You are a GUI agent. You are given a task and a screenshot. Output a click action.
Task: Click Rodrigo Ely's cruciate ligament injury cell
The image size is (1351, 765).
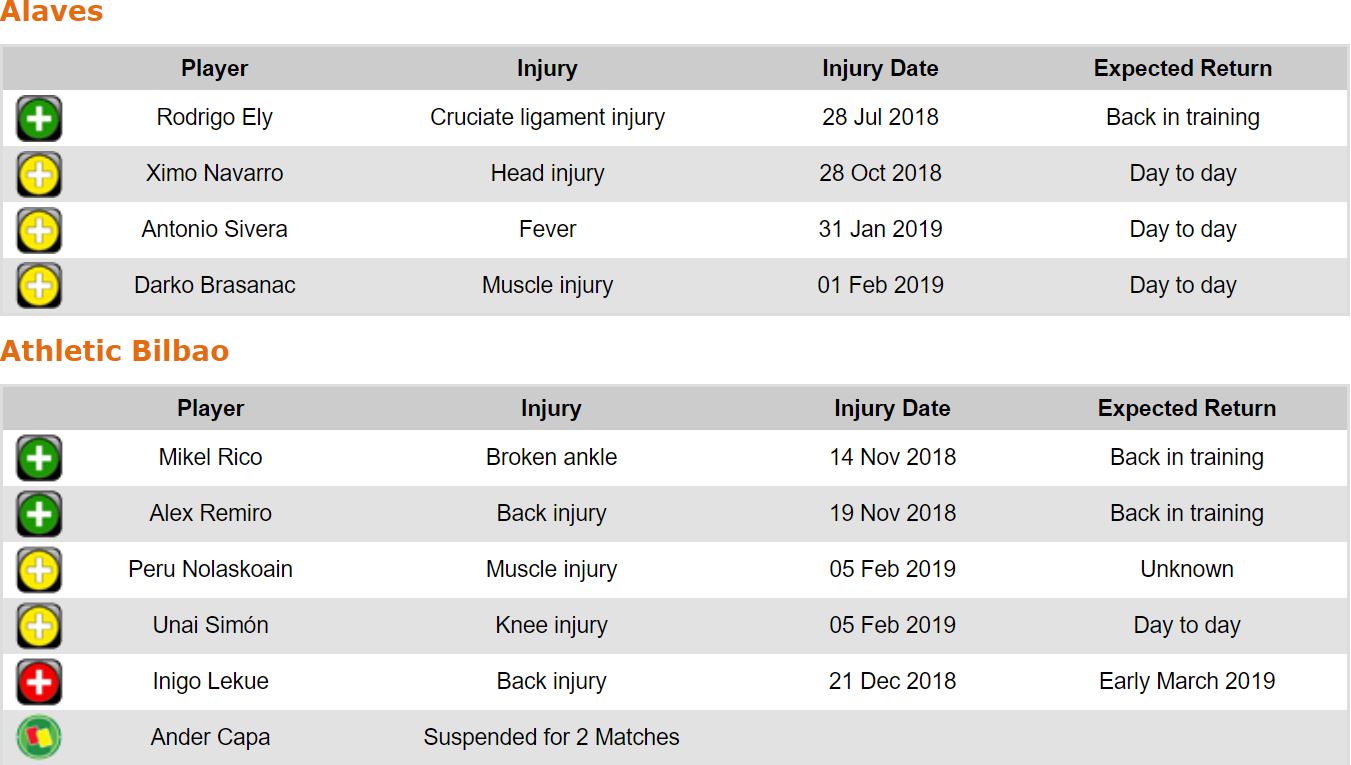click(x=547, y=117)
